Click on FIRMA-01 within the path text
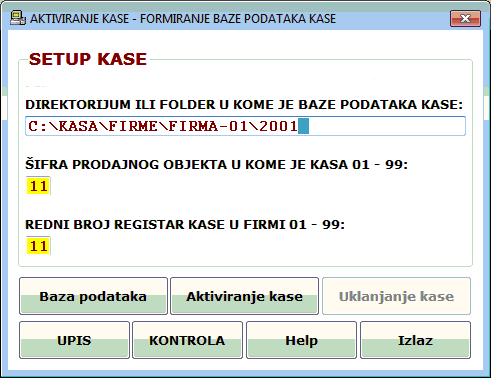This screenshot has width=491, height=378. point(209,127)
